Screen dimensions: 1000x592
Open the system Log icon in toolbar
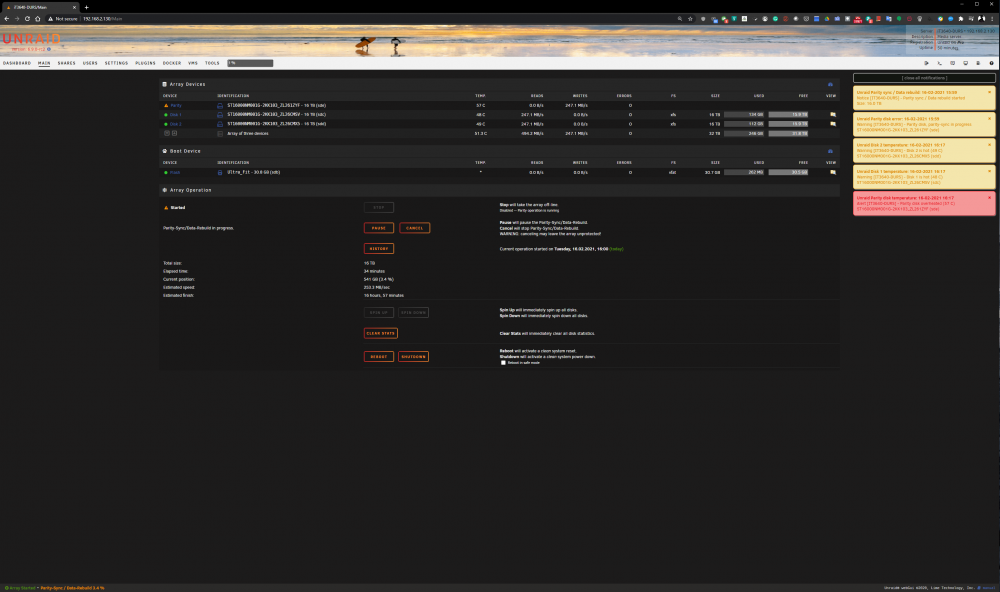click(978, 63)
